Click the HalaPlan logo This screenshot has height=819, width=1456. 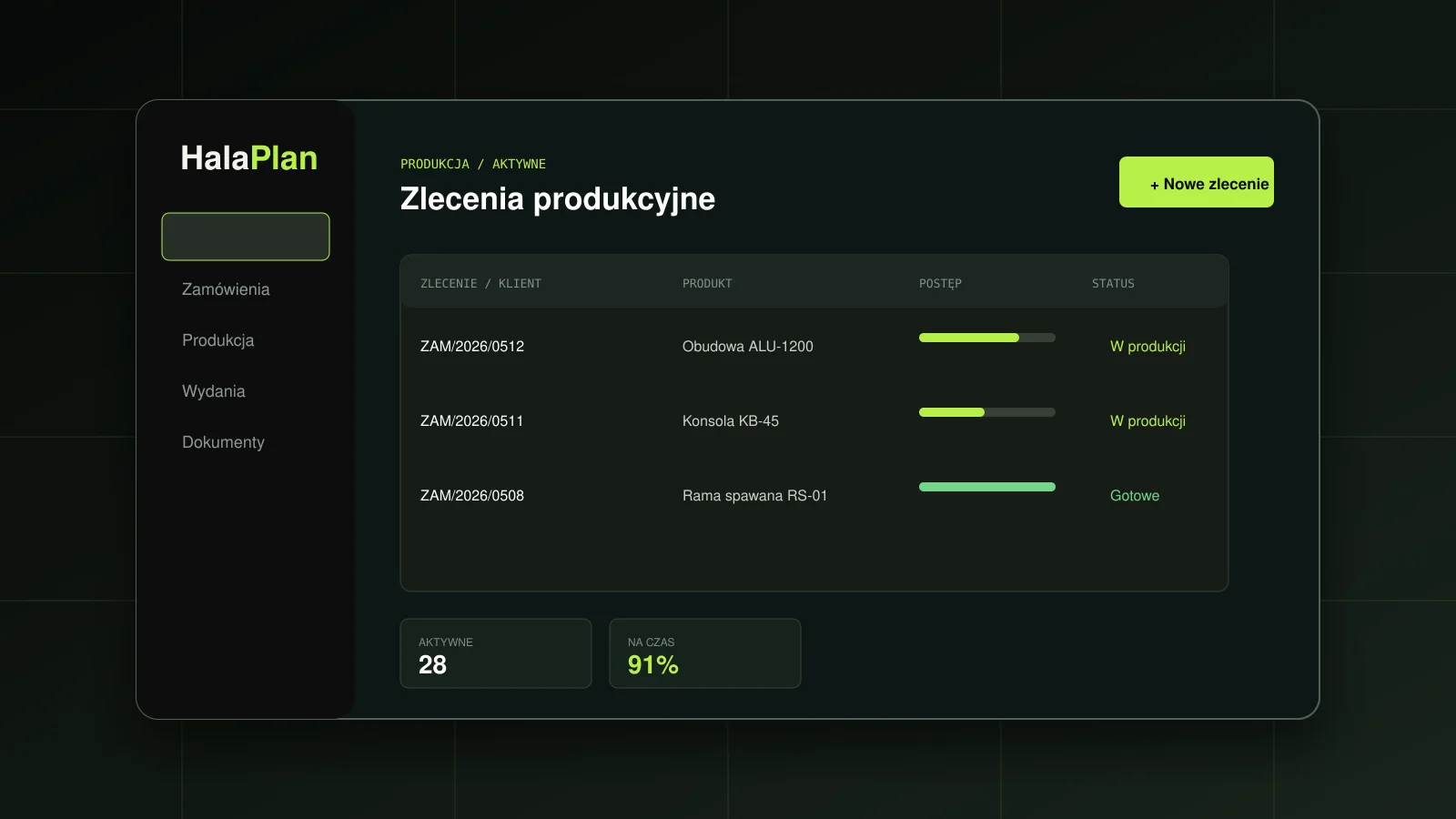(x=249, y=158)
